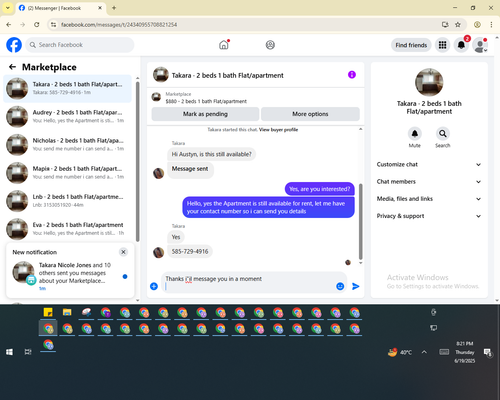This screenshot has width=500, height=400.
Task: Reload the page in browser toolbar
Action: tap(37, 25)
